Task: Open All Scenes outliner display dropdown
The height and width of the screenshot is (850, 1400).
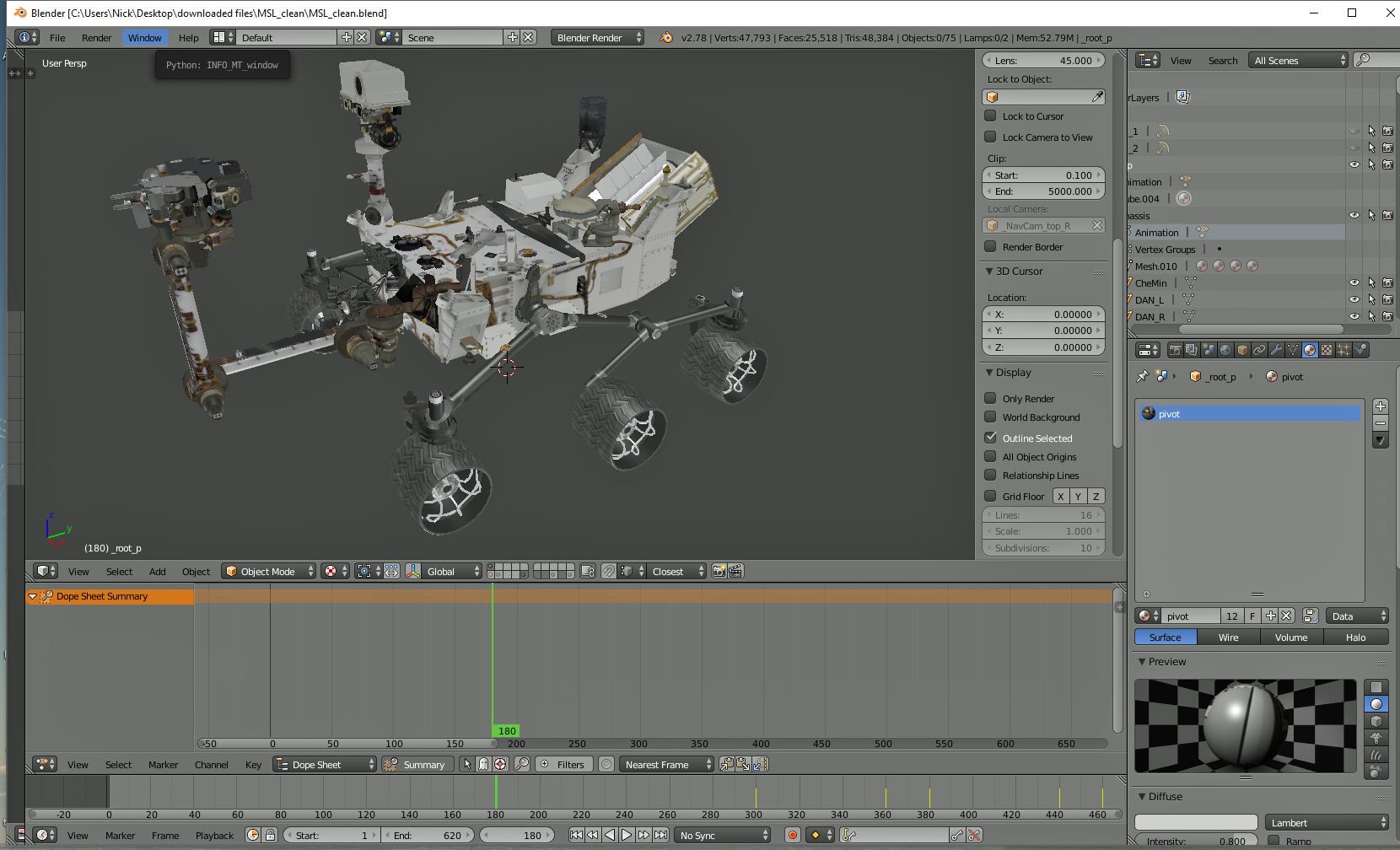Action: pyautogui.click(x=1299, y=60)
